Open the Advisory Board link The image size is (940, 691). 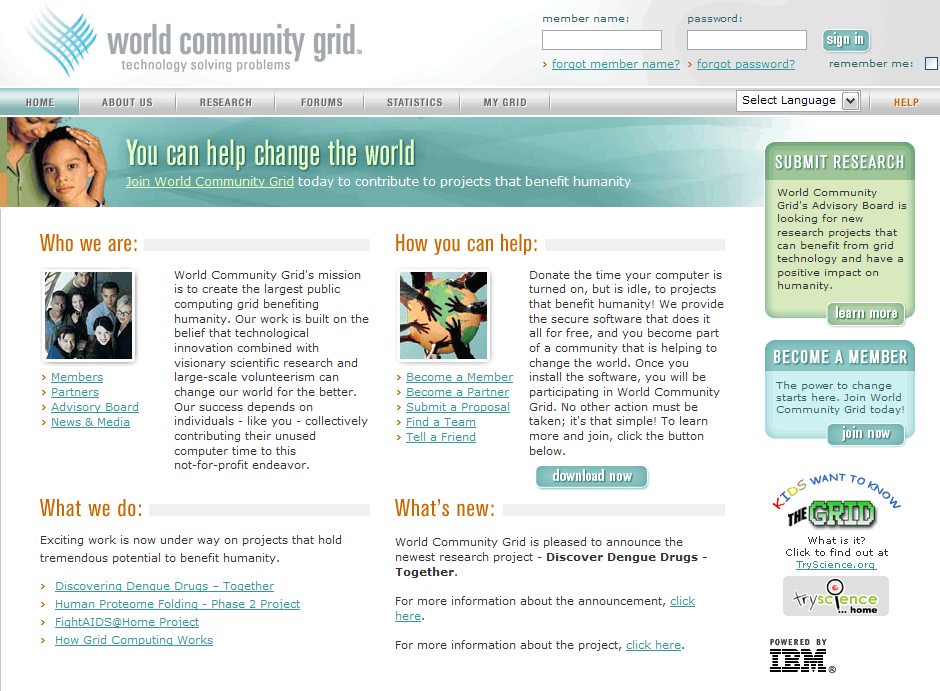95,407
